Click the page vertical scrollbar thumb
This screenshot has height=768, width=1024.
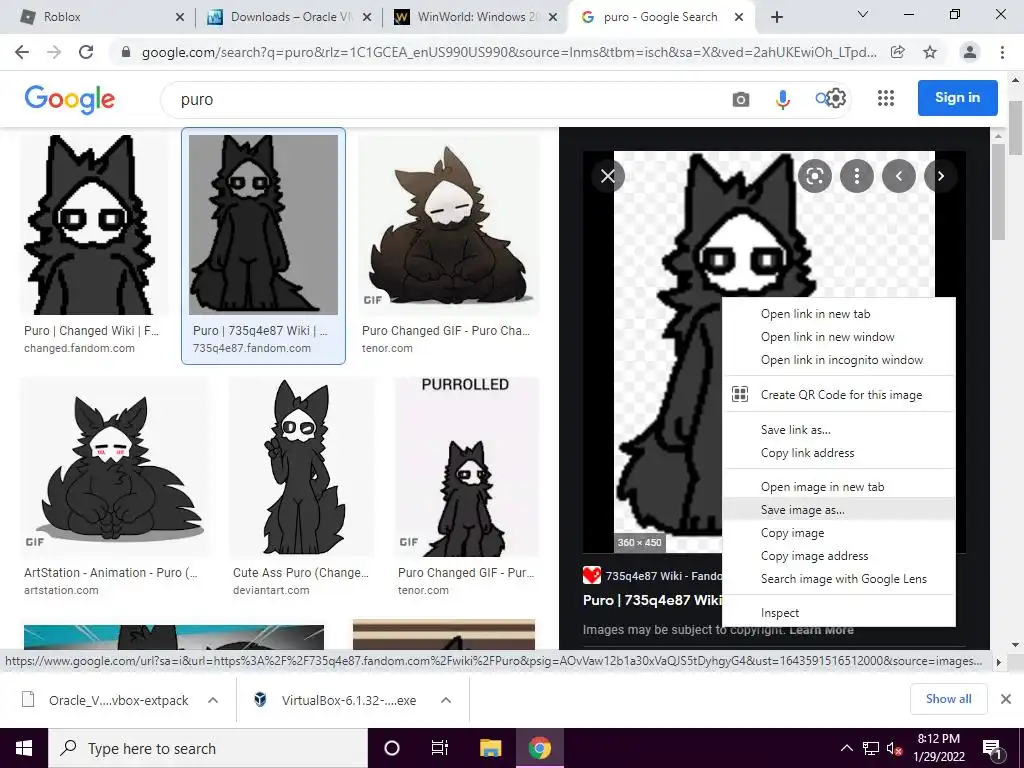pos(1015,128)
